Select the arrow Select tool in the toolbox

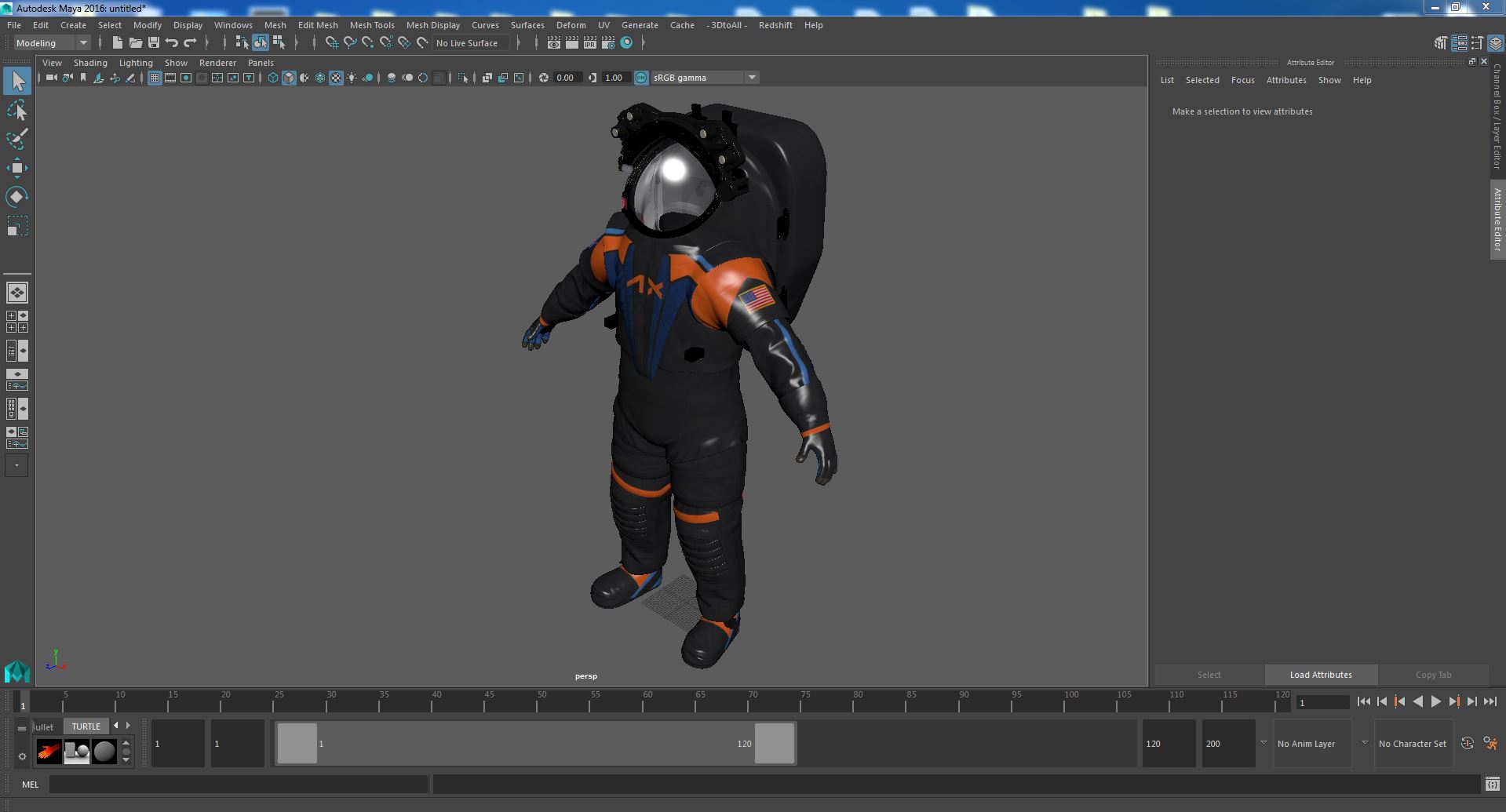[x=17, y=81]
